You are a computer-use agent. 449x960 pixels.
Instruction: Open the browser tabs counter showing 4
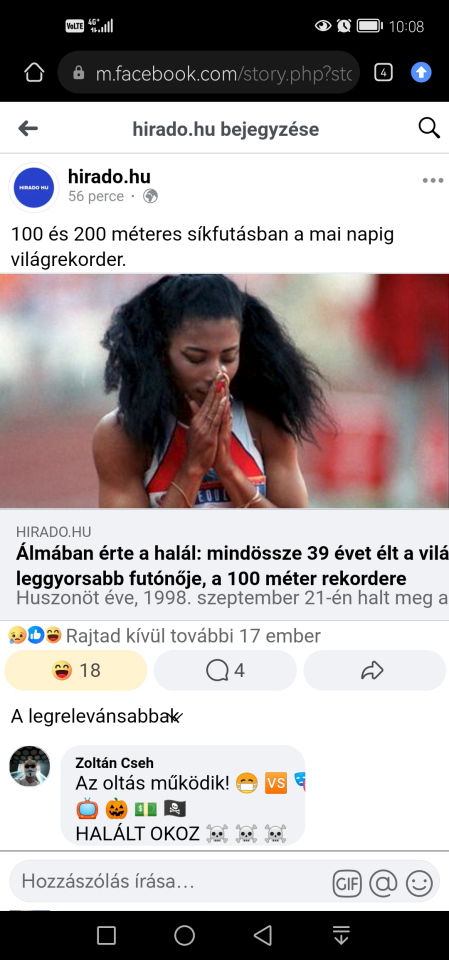pyautogui.click(x=383, y=73)
